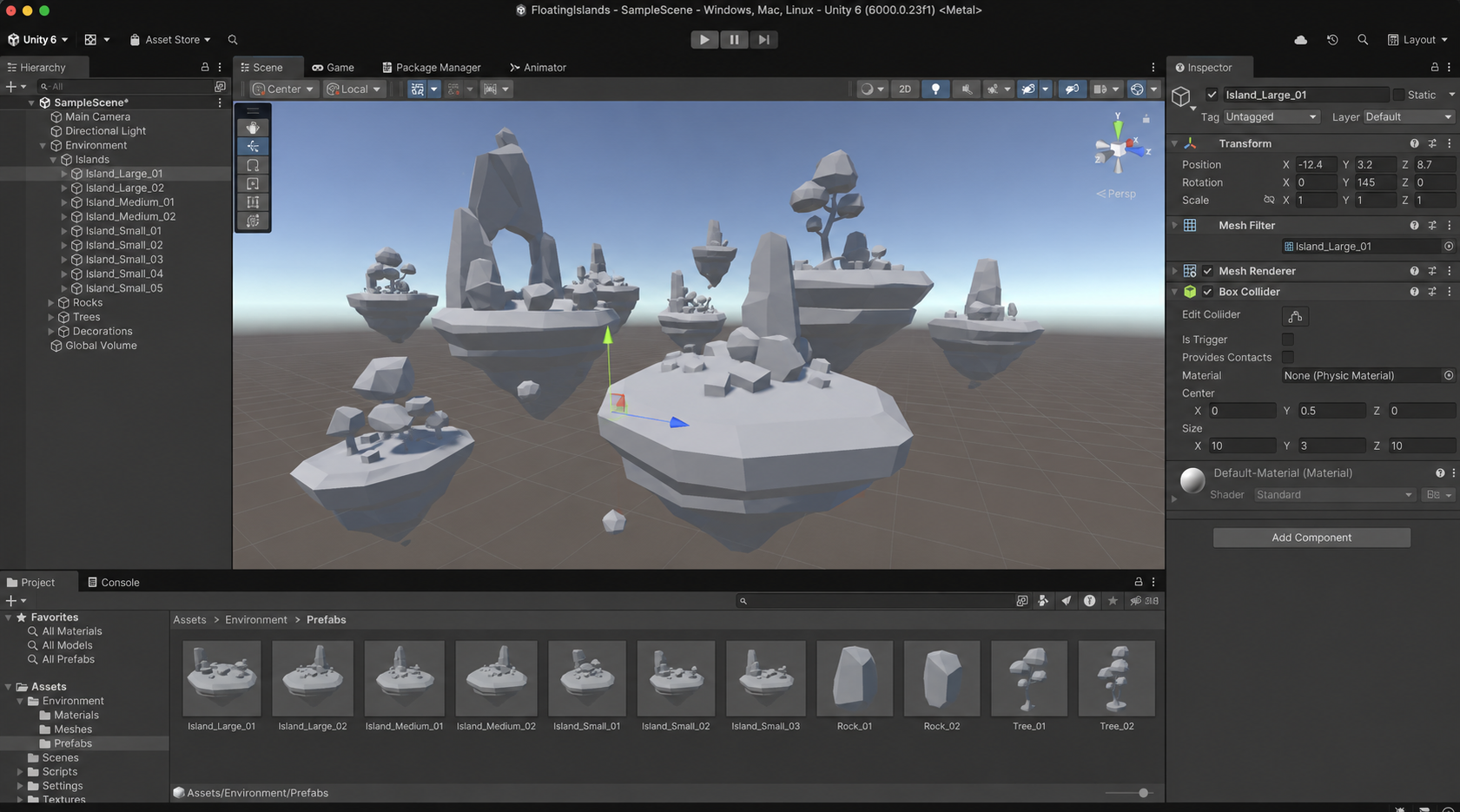The height and width of the screenshot is (812, 1460).
Task: Go to Environment in the breadcrumb path
Action: click(256, 620)
